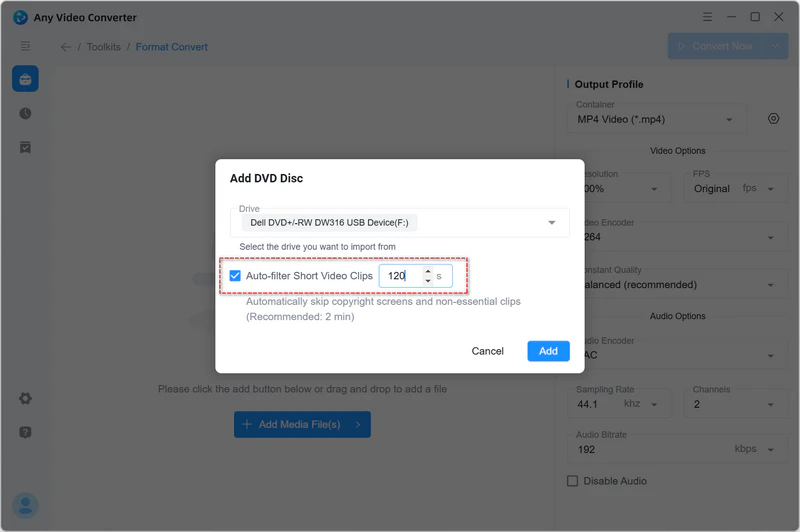This screenshot has height=532, width=800.
Task: Click the Add Media File(s) button
Action: (x=302, y=424)
